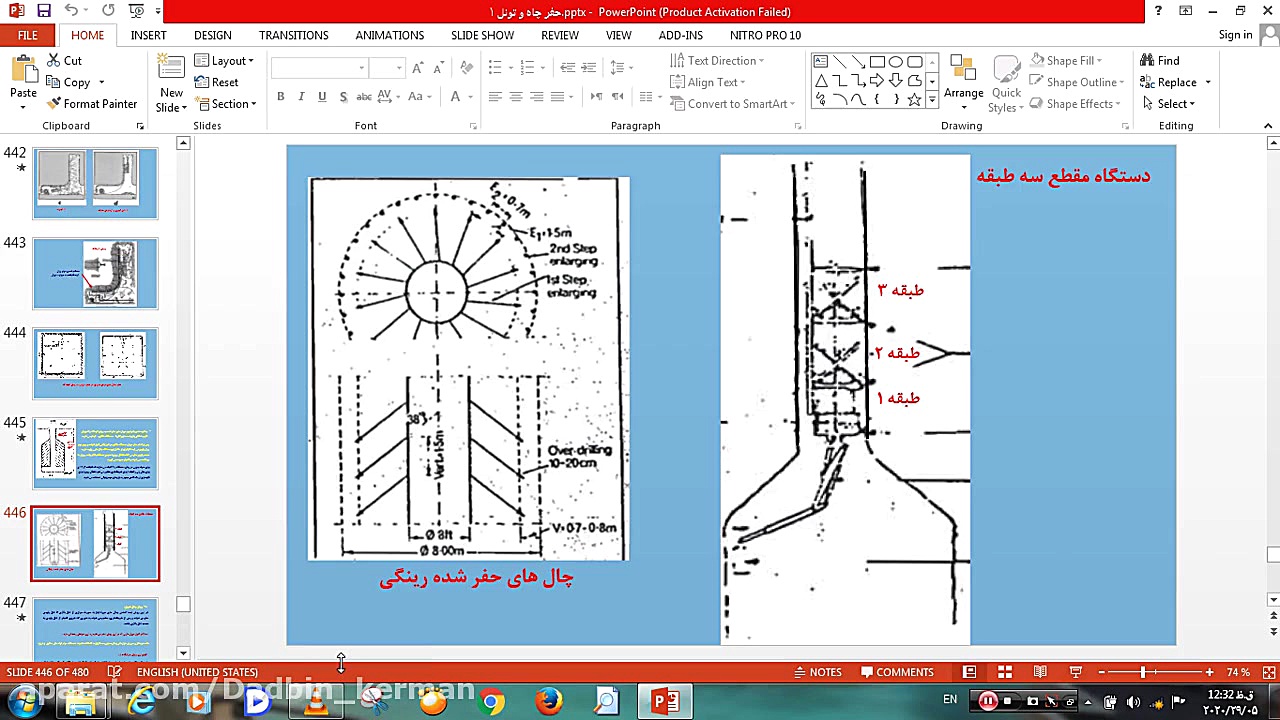The height and width of the screenshot is (720, 1280).
Task: Toggle the Notes pane
Action: [816, 672]
